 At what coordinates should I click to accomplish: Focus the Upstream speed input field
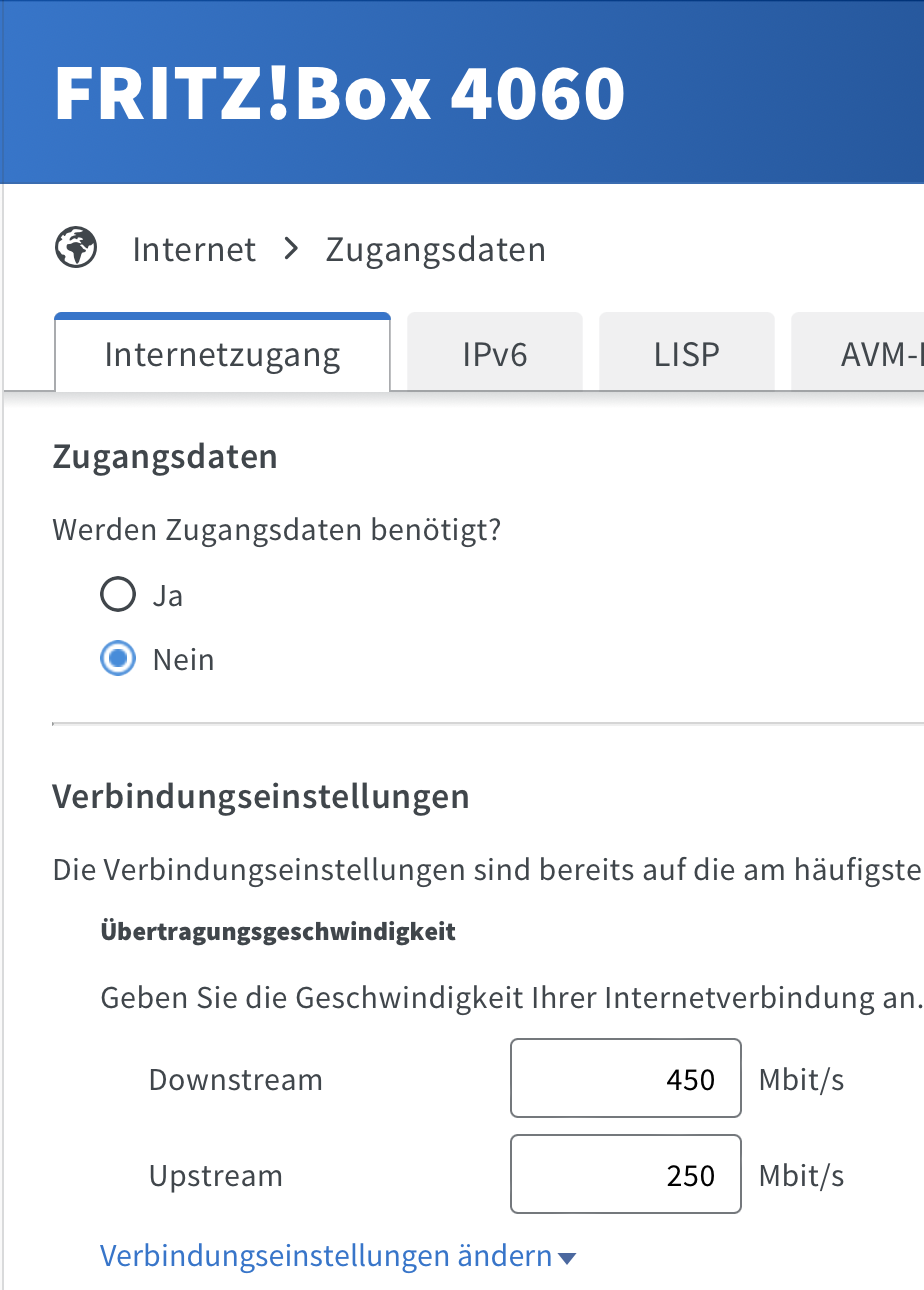pos(626,1174)
